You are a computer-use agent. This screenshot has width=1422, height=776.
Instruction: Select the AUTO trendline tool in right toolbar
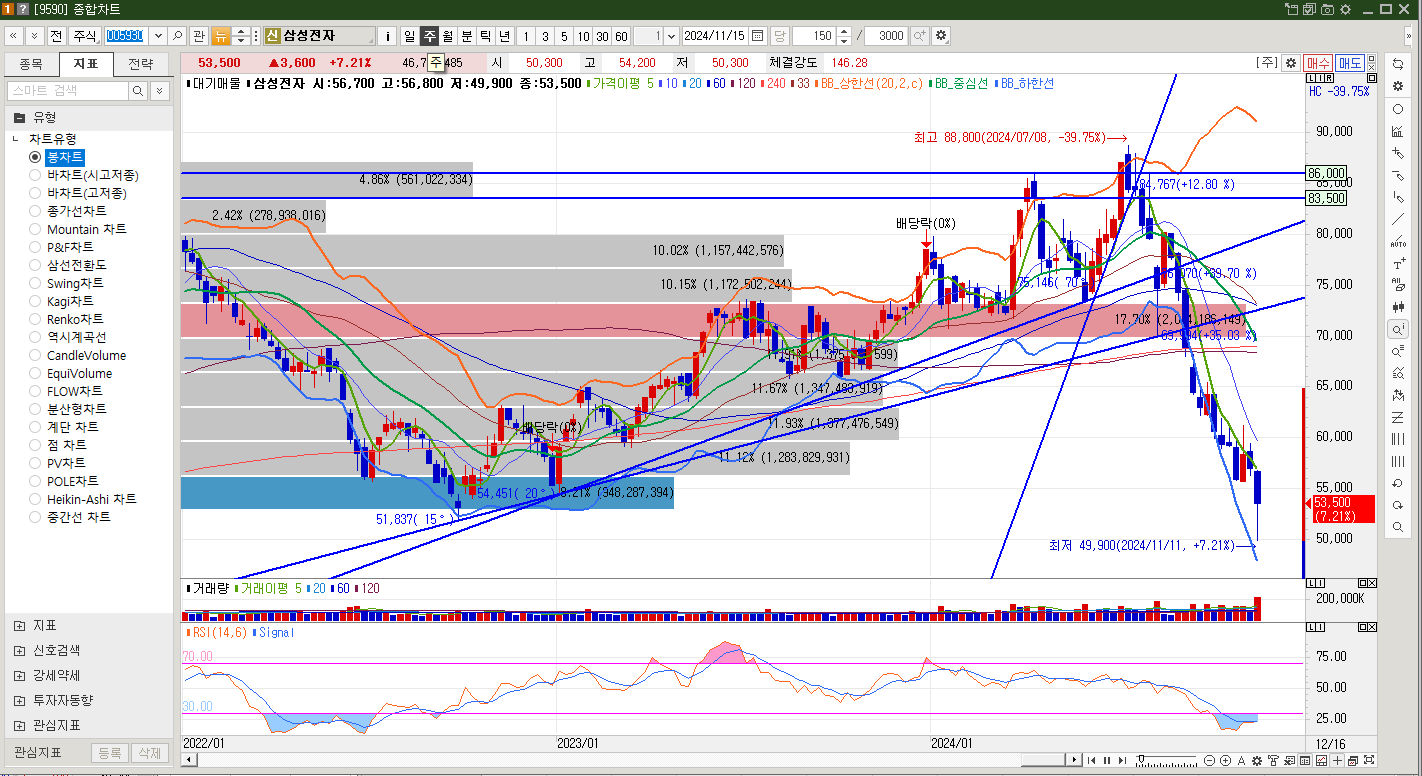(1398, 242)
